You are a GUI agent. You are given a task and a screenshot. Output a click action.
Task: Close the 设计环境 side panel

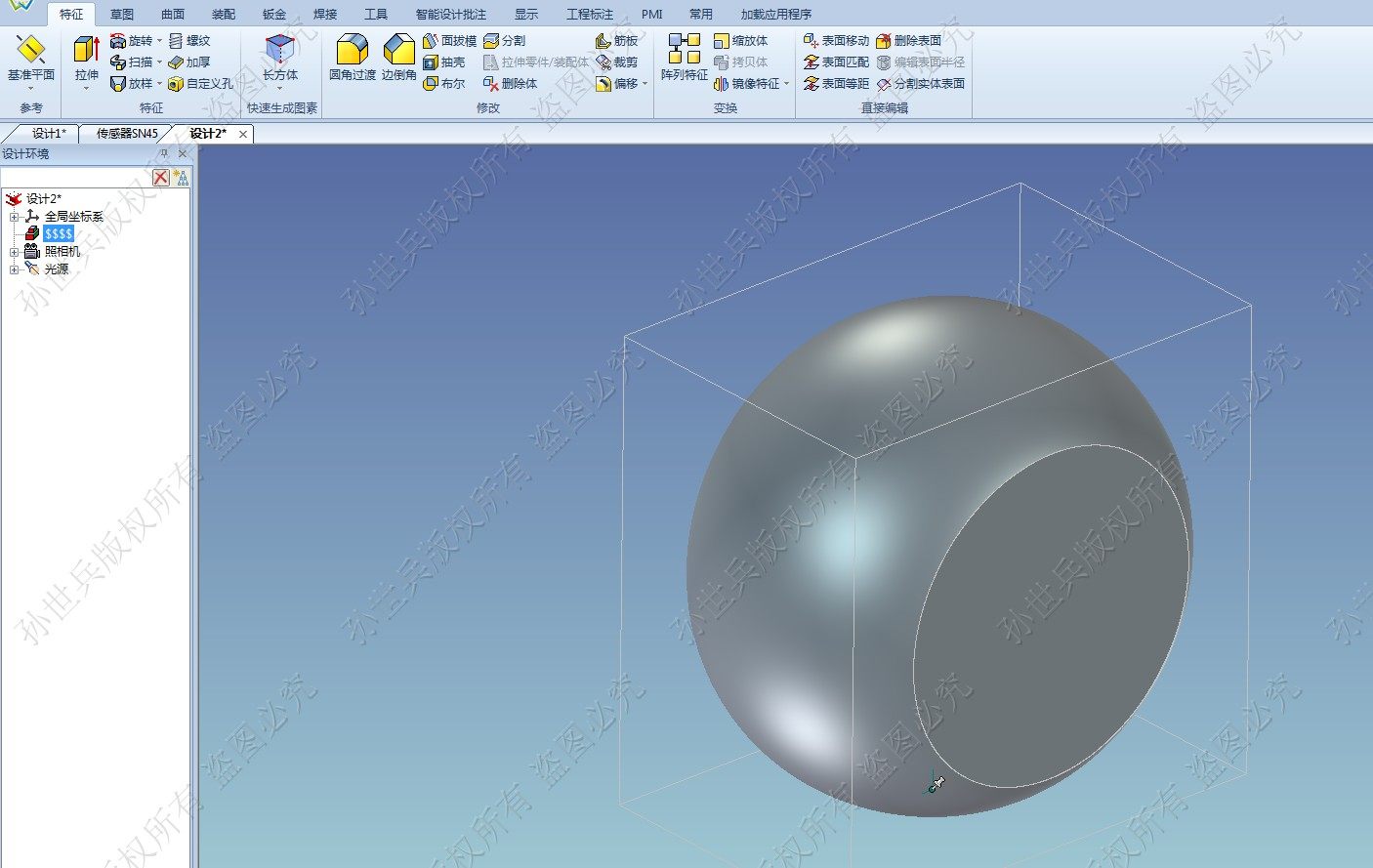183,153
